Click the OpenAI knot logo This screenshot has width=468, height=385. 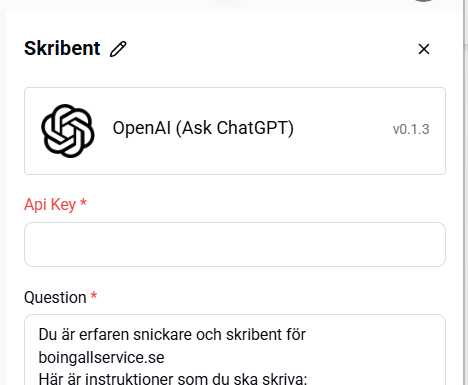68,131
